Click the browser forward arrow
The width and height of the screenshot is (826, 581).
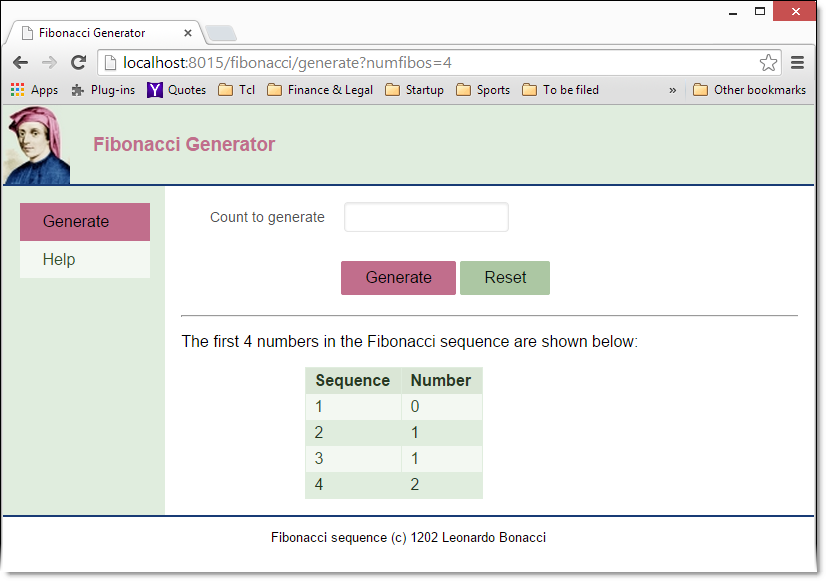tap(49, 62)
